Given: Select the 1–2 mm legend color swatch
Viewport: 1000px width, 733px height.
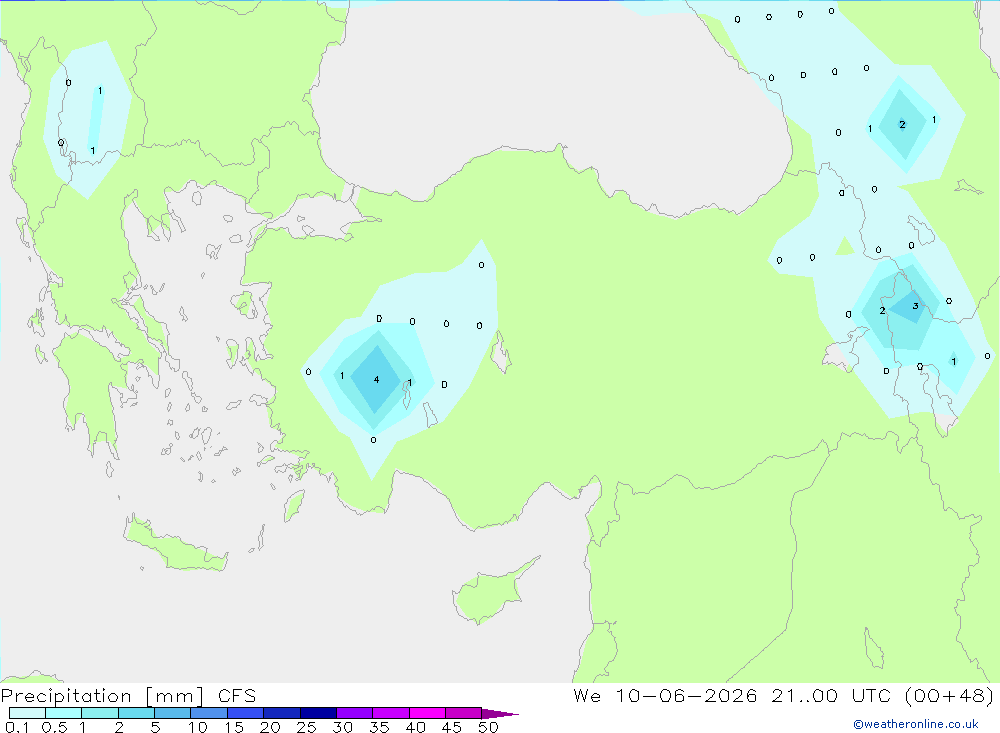Looking at the screenshot, I should click(x=100, y=713).
